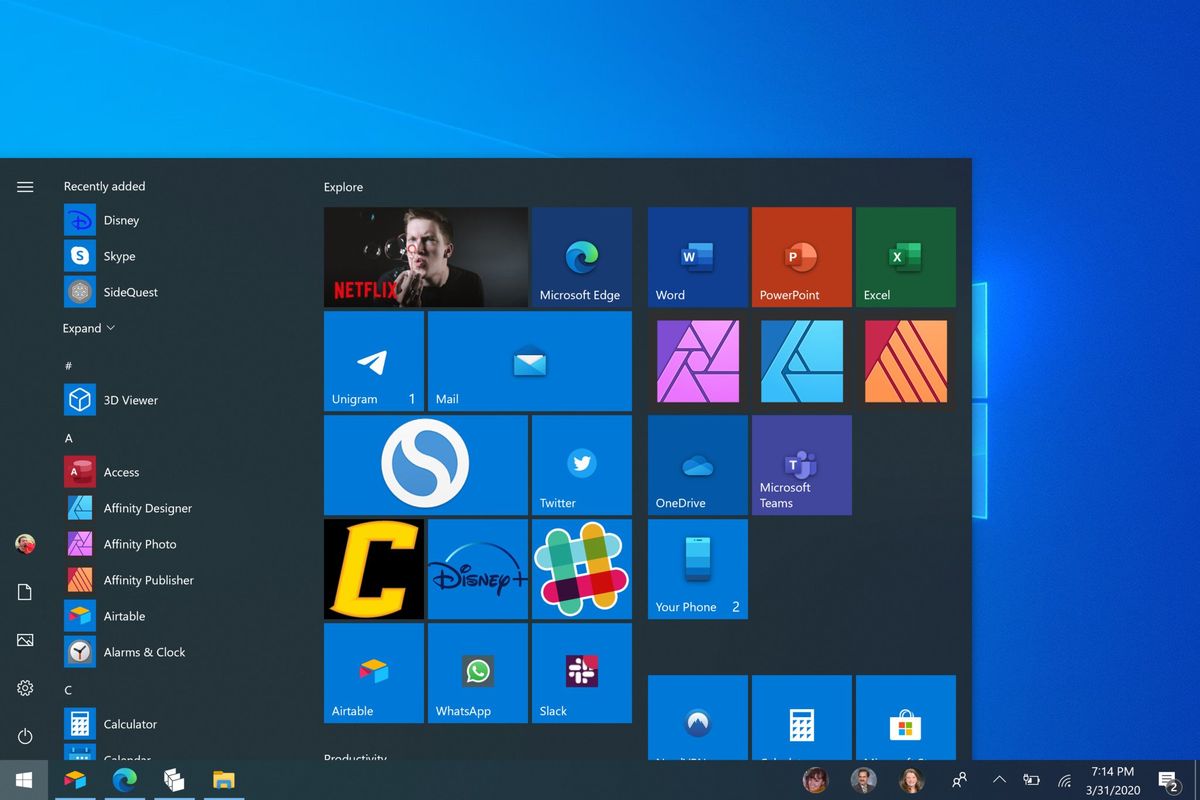Open Microsoft Edge from the Start tiles

click(581, 256)
